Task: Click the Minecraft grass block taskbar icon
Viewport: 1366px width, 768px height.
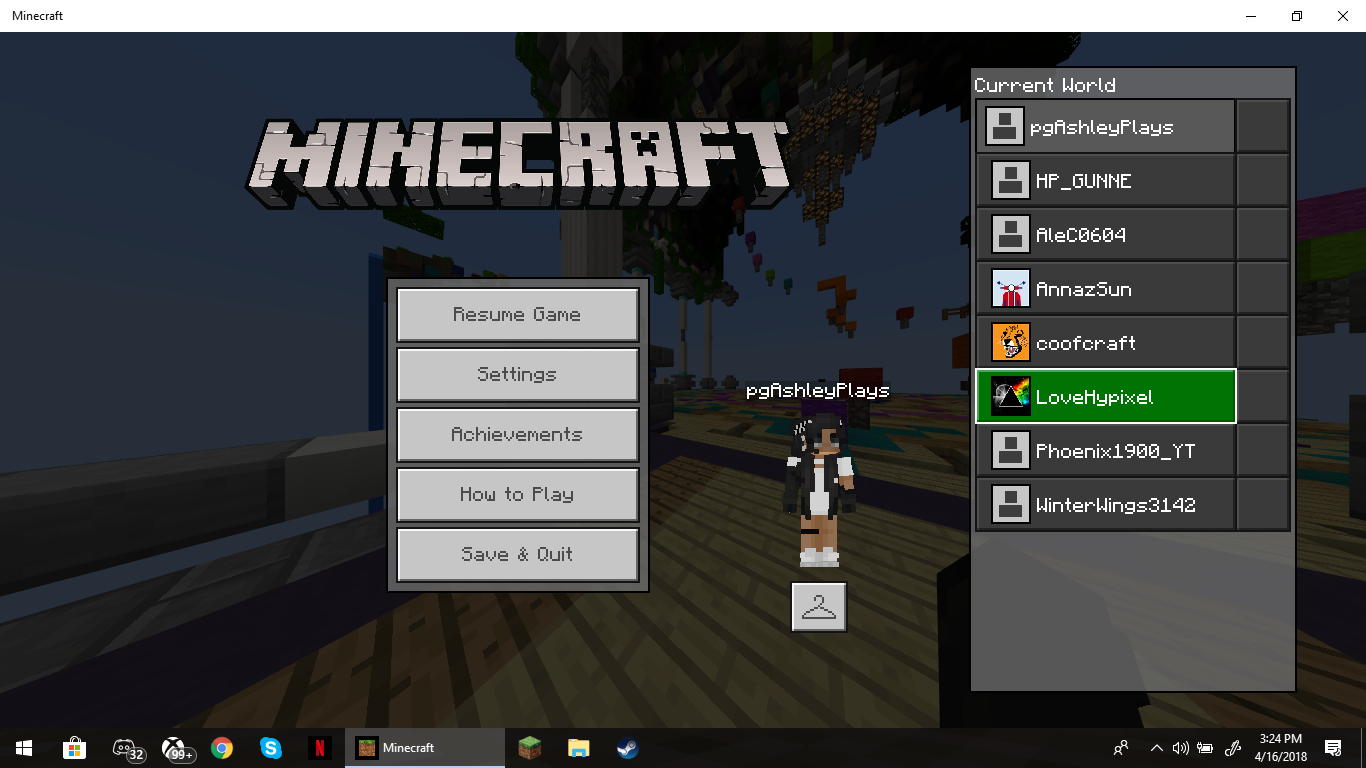Action: [529, 748]
